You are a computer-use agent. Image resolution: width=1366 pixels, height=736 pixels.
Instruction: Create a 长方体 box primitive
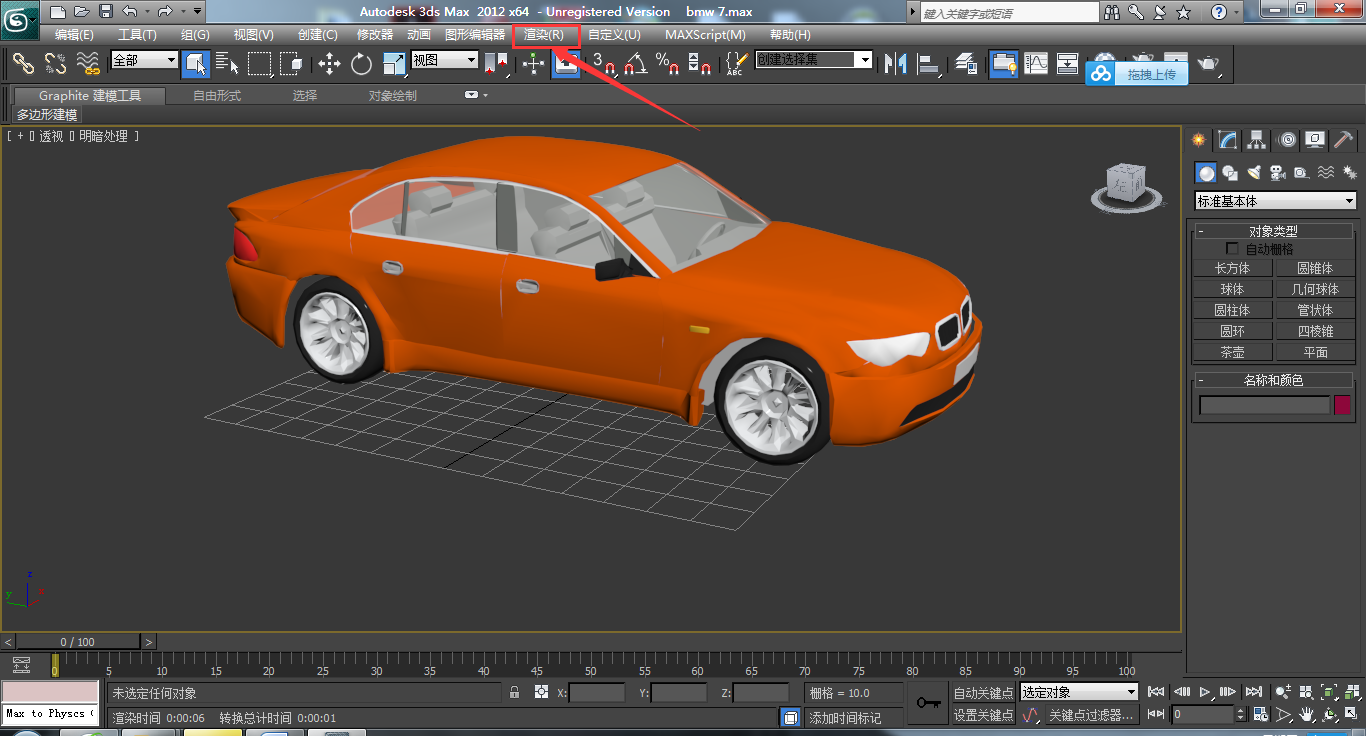click(1232, 268)
